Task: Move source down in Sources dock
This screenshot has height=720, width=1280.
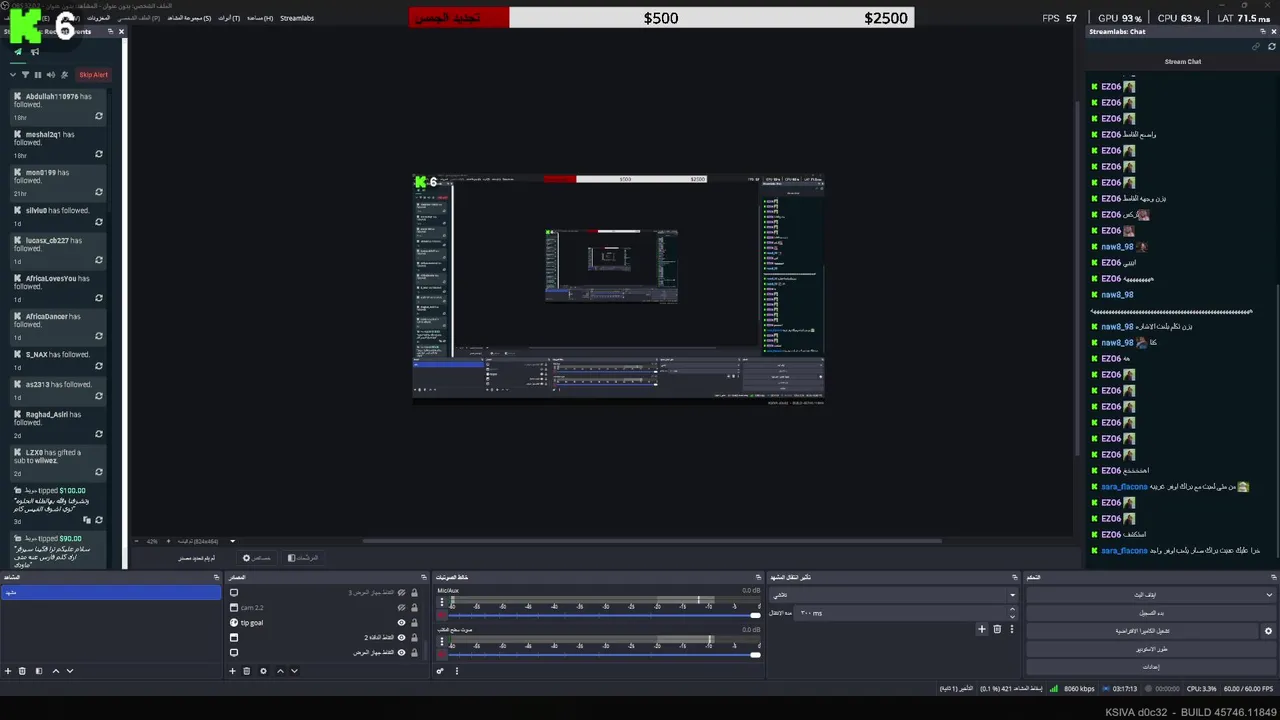Action: click(x=294, y=671)
